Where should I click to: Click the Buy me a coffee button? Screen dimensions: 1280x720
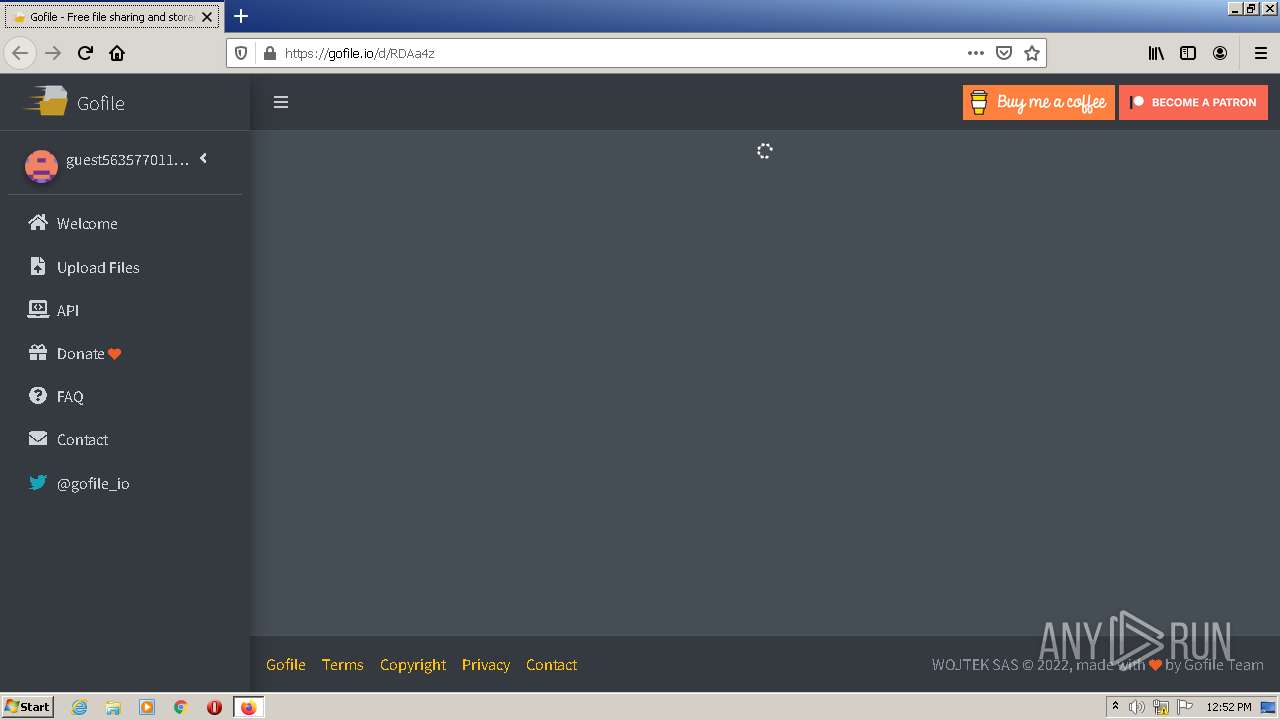point(1039,102)
